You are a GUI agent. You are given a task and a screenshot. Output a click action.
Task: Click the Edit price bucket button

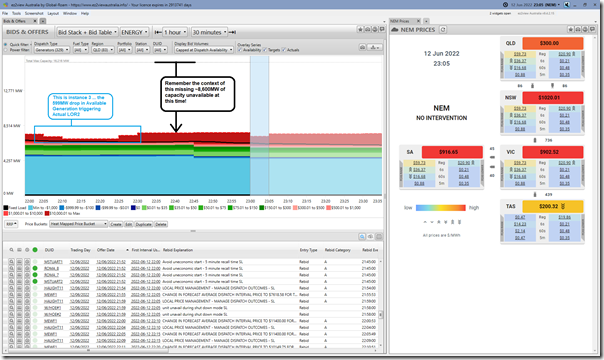click(x=129, y=224)
